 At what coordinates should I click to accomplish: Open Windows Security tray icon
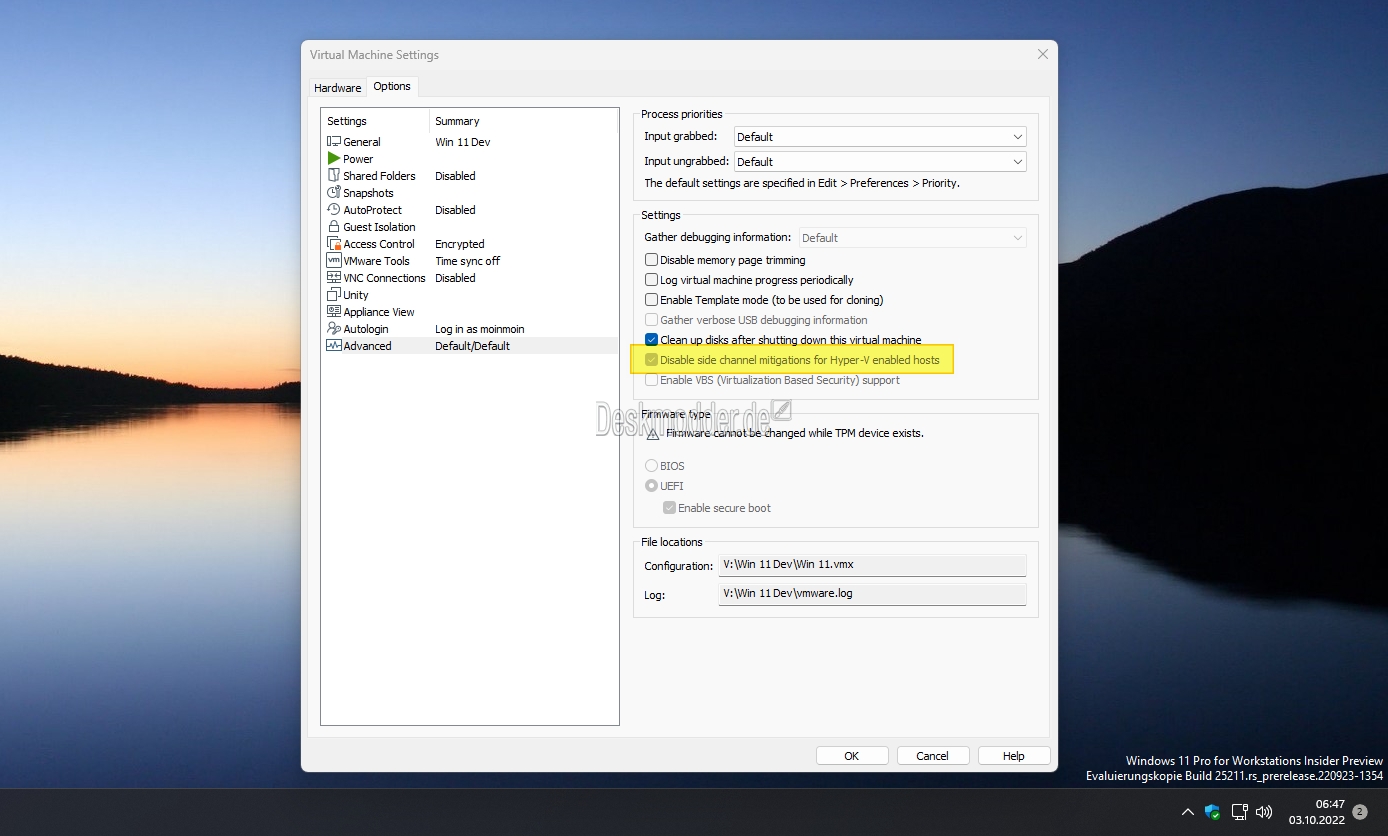pos(1213,812)
